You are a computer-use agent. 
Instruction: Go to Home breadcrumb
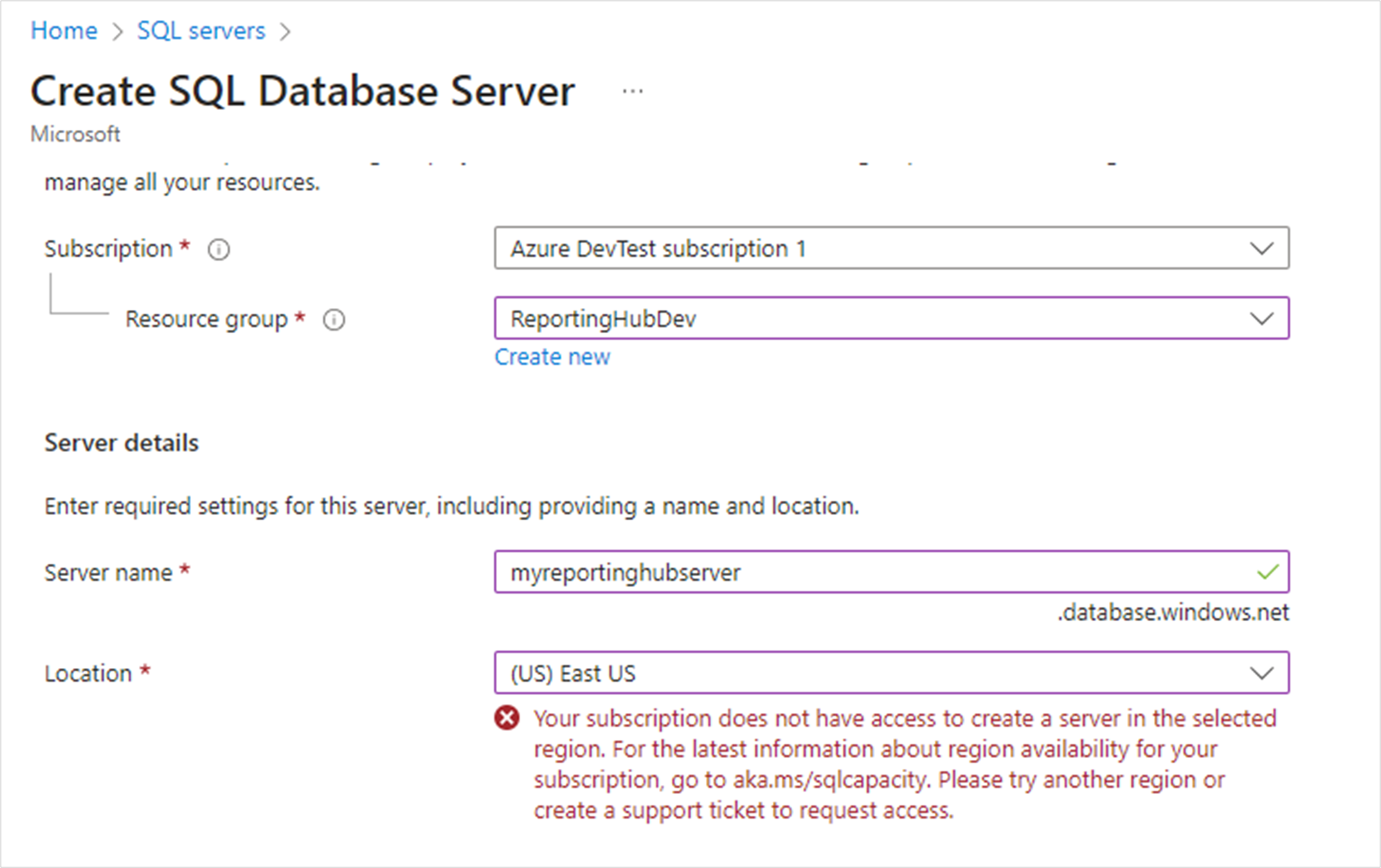pos(64,31)
